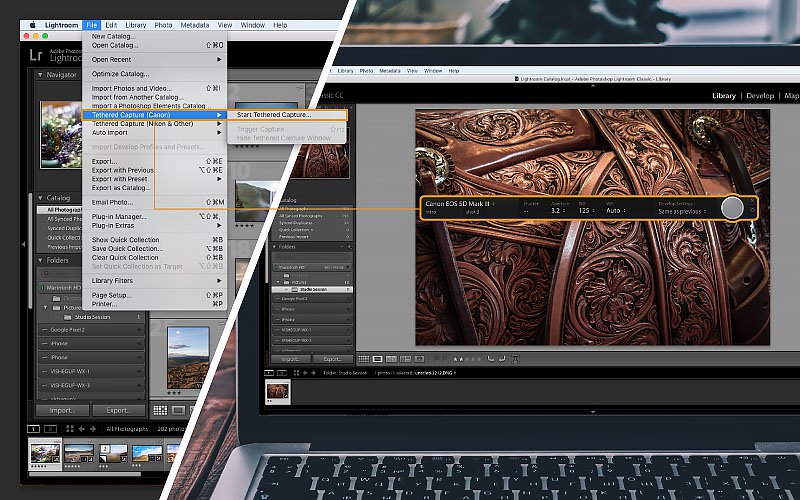800x500 pixels.
Task: Toggle the second monitor button labeled 2
Action: [50, 429]
